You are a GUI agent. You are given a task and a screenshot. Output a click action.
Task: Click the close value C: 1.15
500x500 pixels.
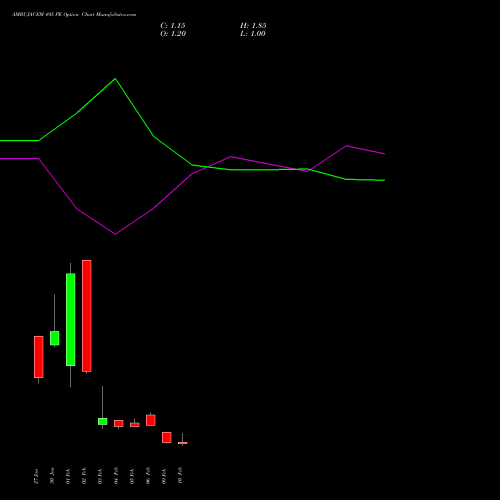click(173, 26)
